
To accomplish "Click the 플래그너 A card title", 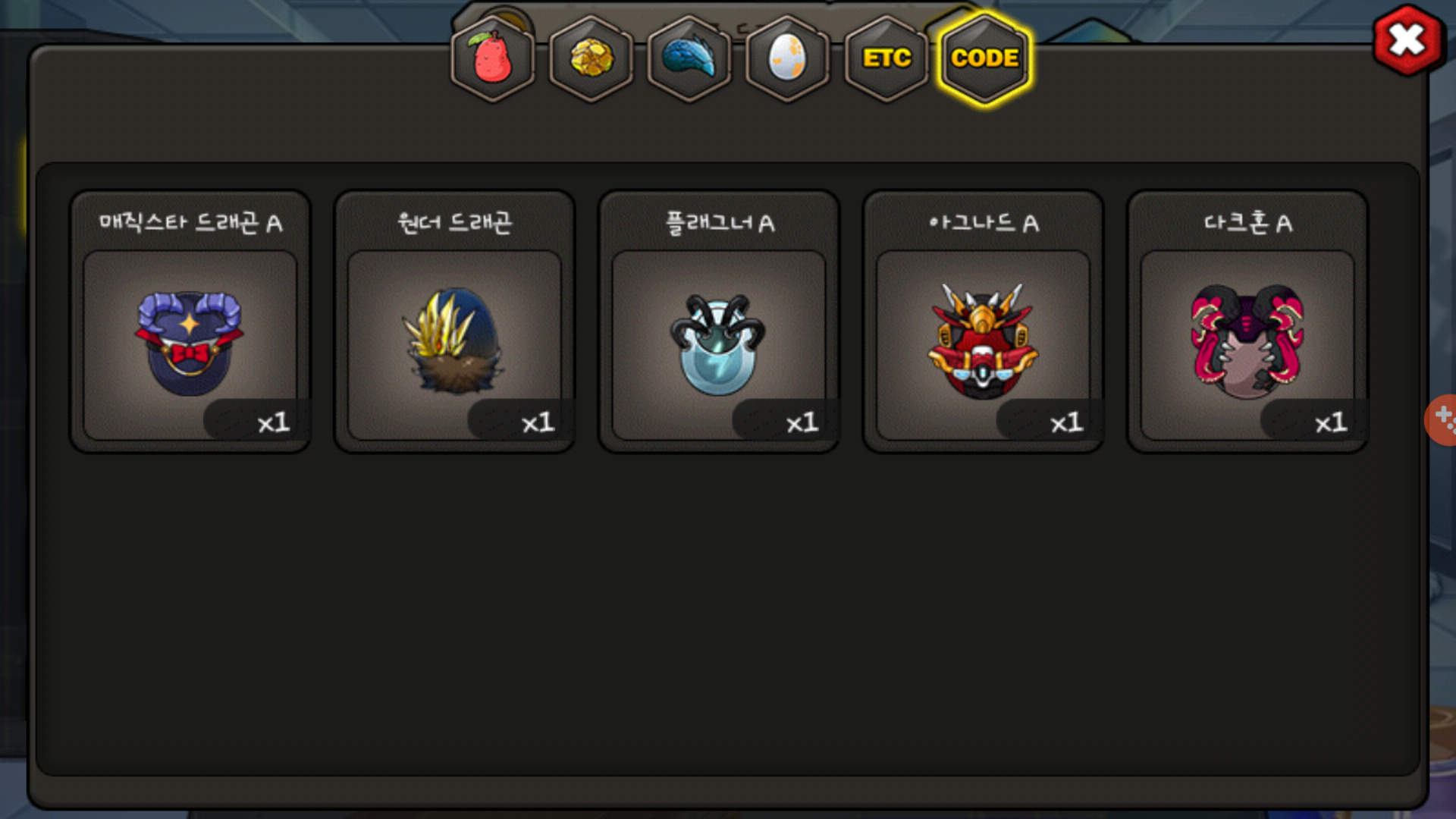I will (x=720, y=223).
